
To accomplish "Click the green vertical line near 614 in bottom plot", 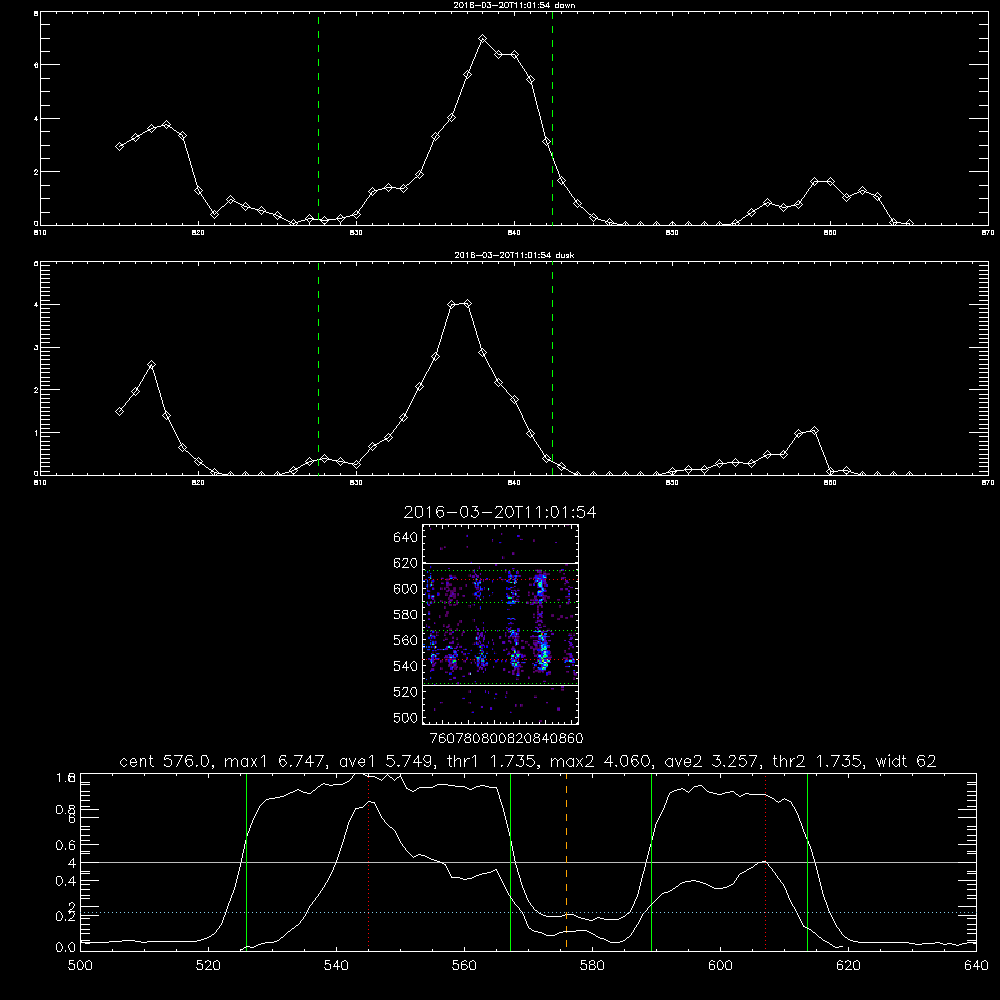I will coord(807,862).
